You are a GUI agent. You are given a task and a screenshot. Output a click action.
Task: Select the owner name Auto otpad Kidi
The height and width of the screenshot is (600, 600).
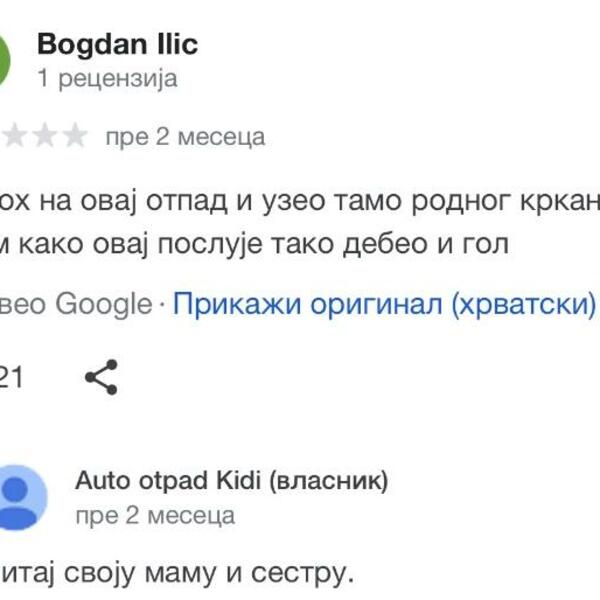point(167,481)
